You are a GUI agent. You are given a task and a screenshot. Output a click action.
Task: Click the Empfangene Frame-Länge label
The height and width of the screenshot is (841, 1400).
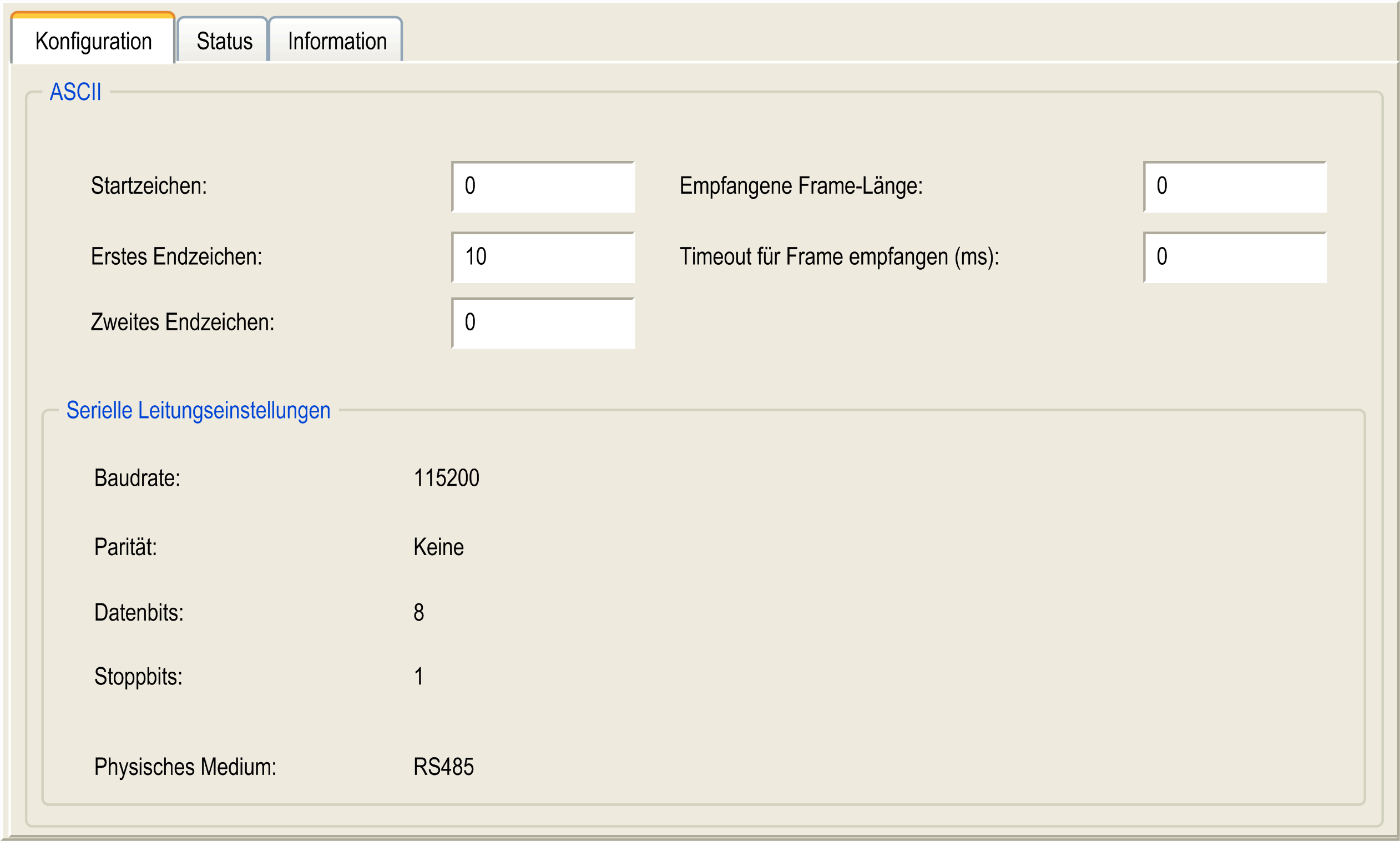[x=801, y=186]
